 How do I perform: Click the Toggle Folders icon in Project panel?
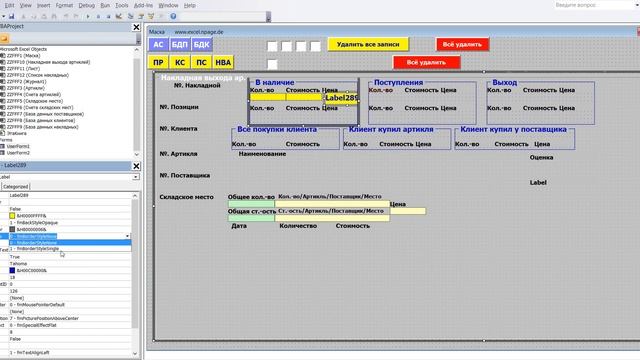click(x=4, y=39)
